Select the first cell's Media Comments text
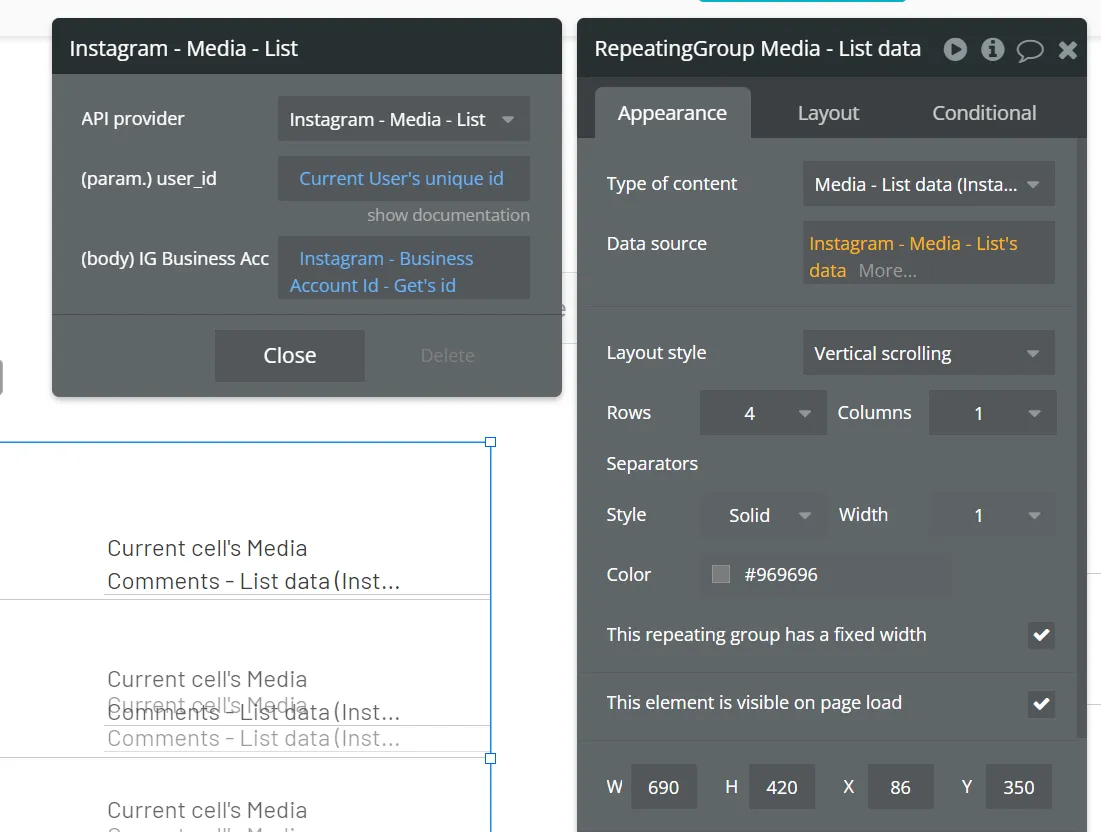The image size is (1101, 832). [253, 564]
